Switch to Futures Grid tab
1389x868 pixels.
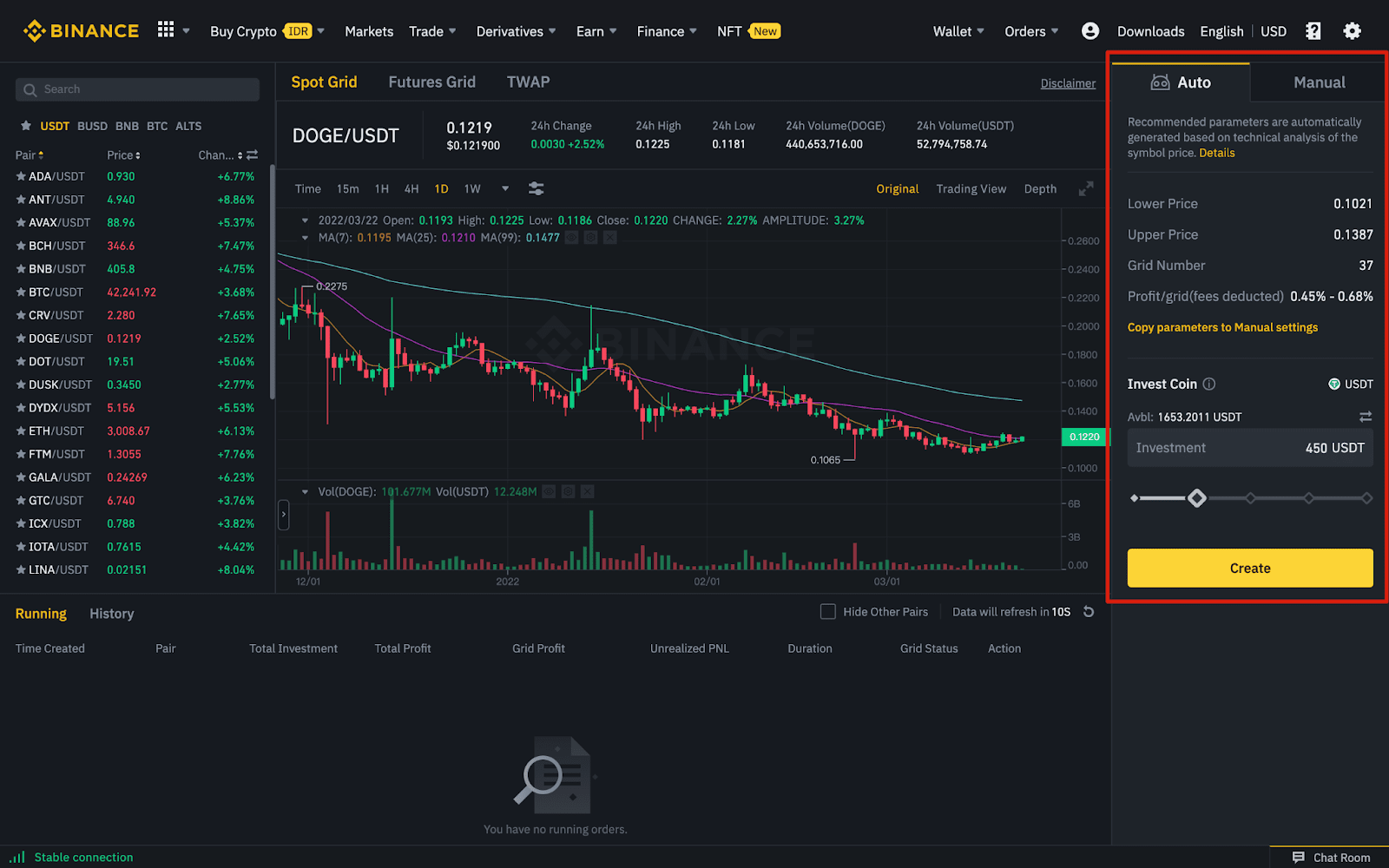(431, 82)
